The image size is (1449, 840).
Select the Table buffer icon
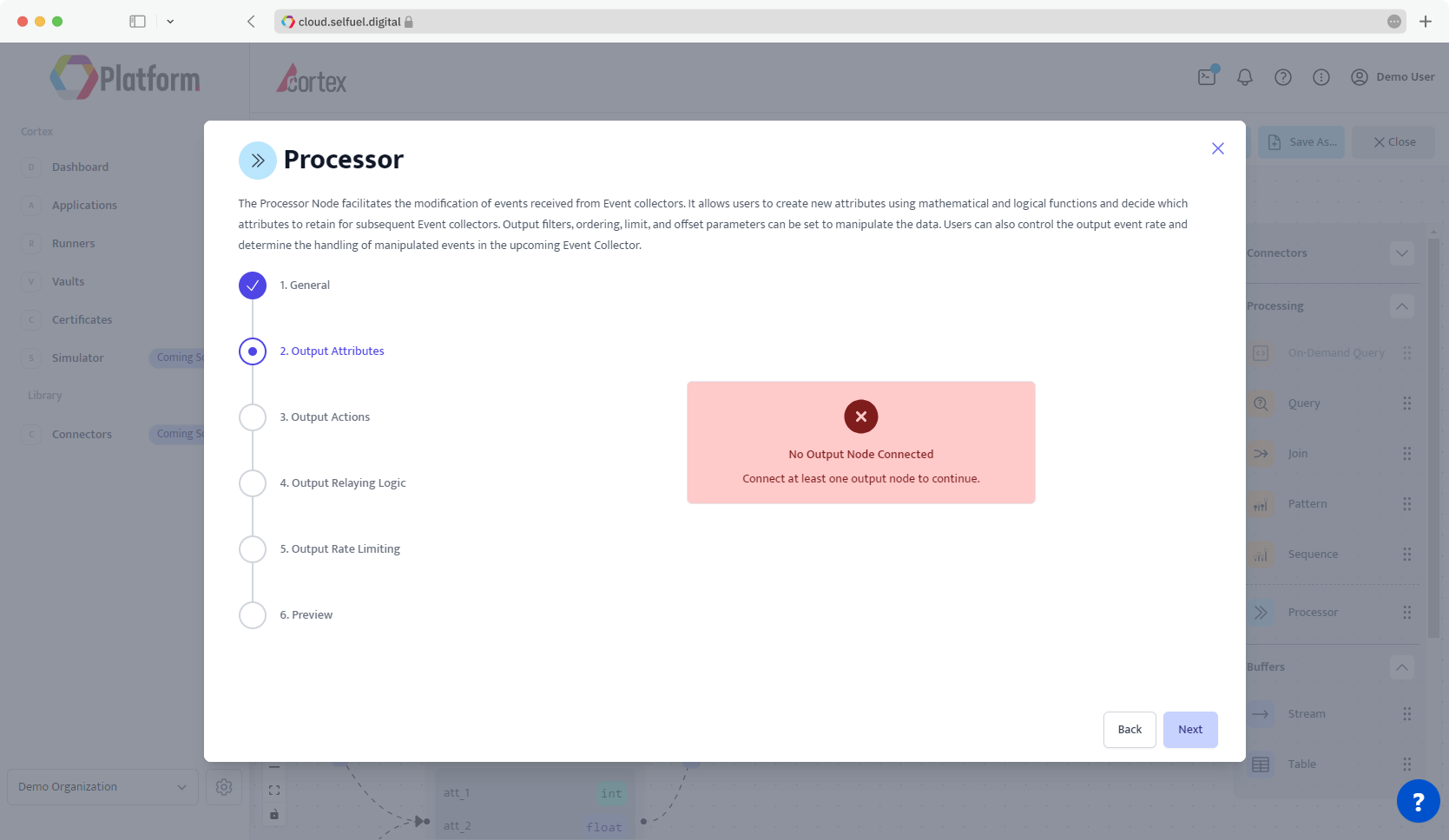coord(1261,765)
